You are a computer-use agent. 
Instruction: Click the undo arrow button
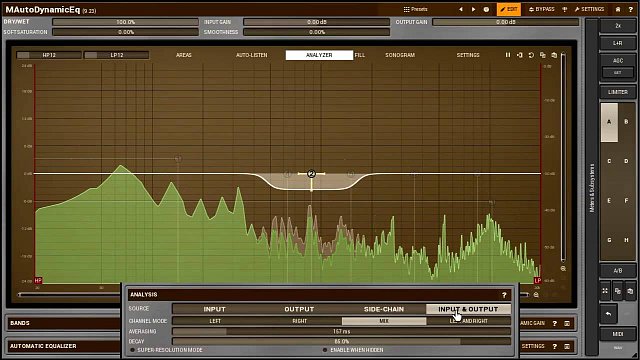(609, 314)
